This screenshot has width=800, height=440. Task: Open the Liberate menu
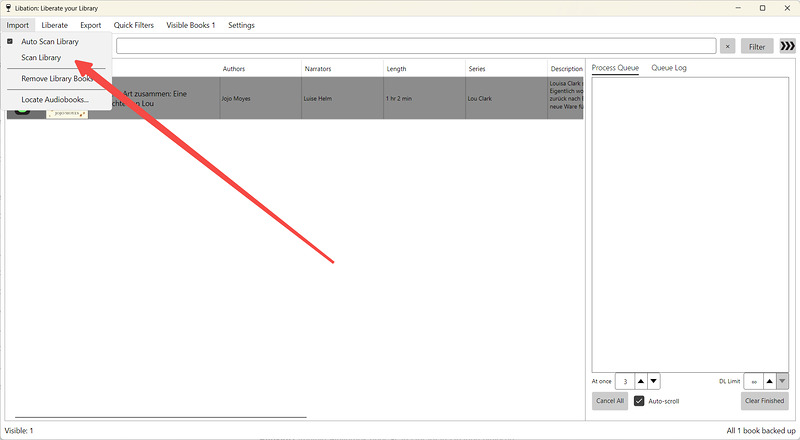tap(55, 25)
